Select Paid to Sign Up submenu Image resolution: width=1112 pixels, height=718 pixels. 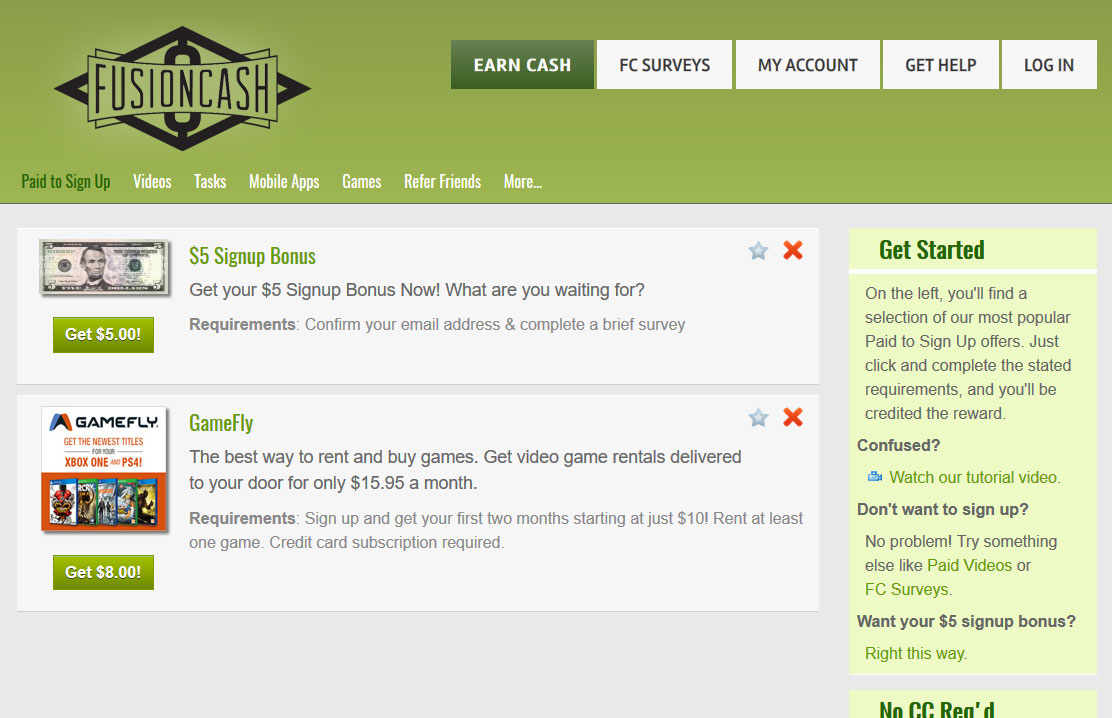[x=66, y=182]
